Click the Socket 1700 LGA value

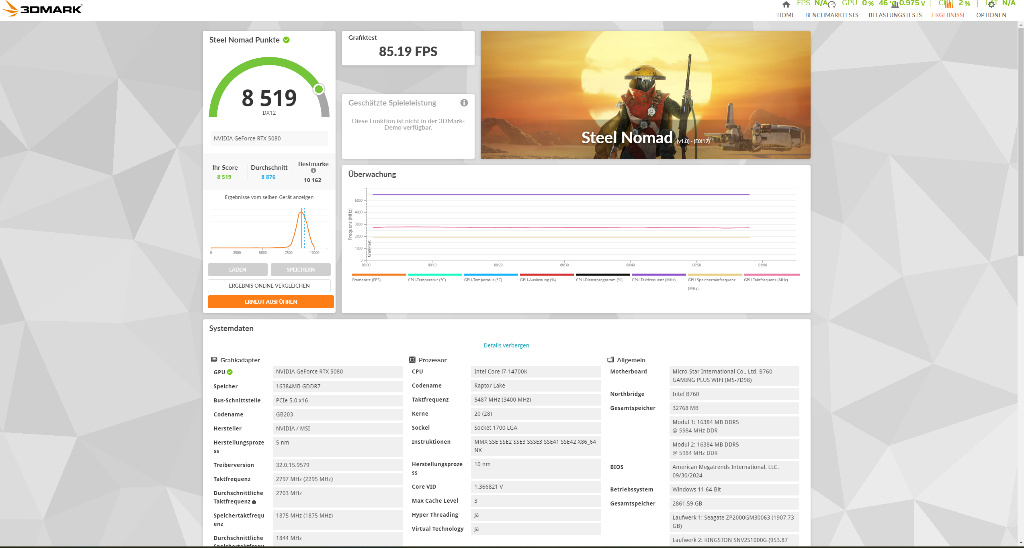tap(536, 428)
